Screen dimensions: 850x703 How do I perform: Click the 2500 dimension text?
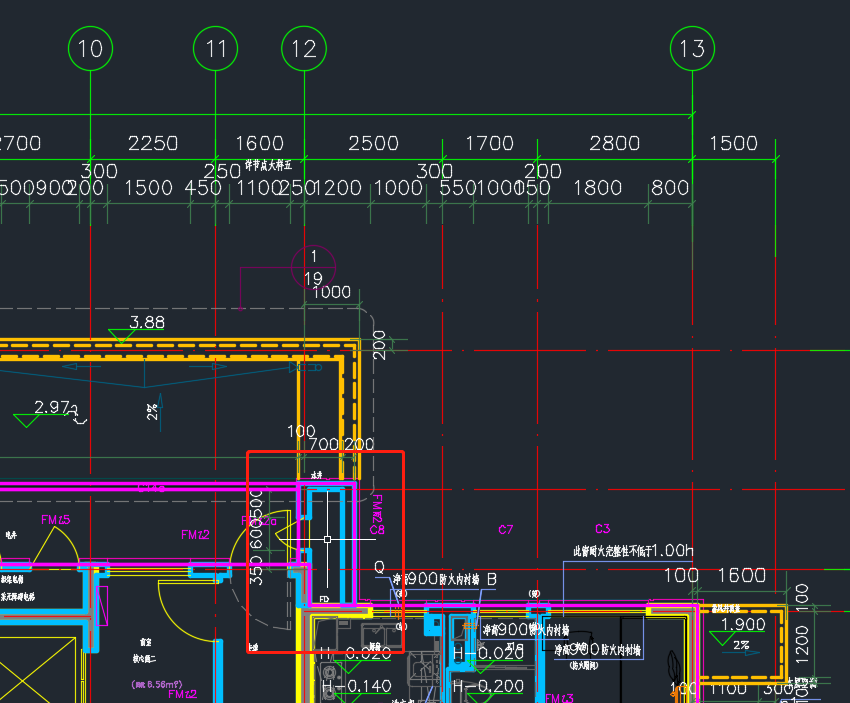click(374, 144)
